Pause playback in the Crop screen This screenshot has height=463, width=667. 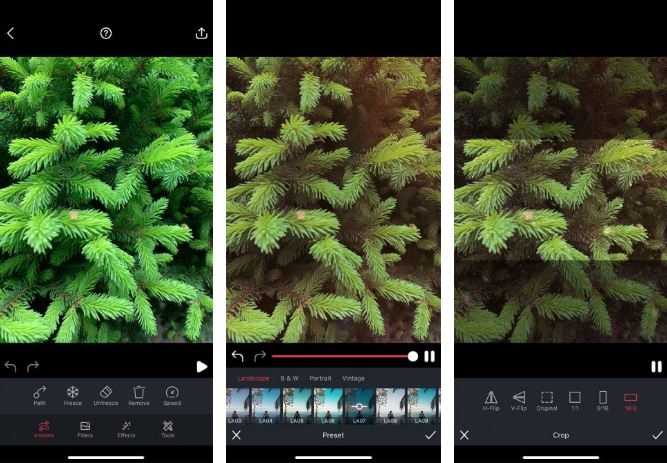point(656,366)
